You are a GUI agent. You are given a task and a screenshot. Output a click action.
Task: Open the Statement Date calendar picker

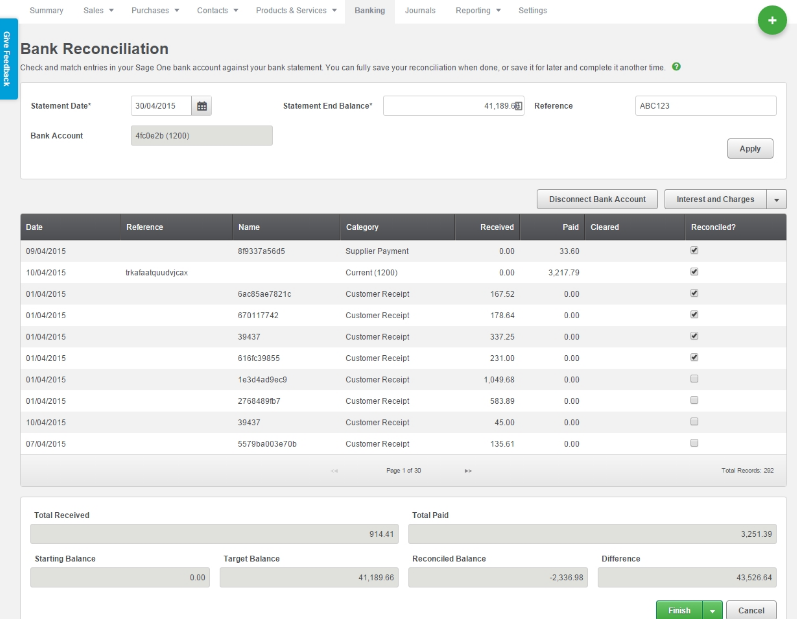(x=202, y=106)
